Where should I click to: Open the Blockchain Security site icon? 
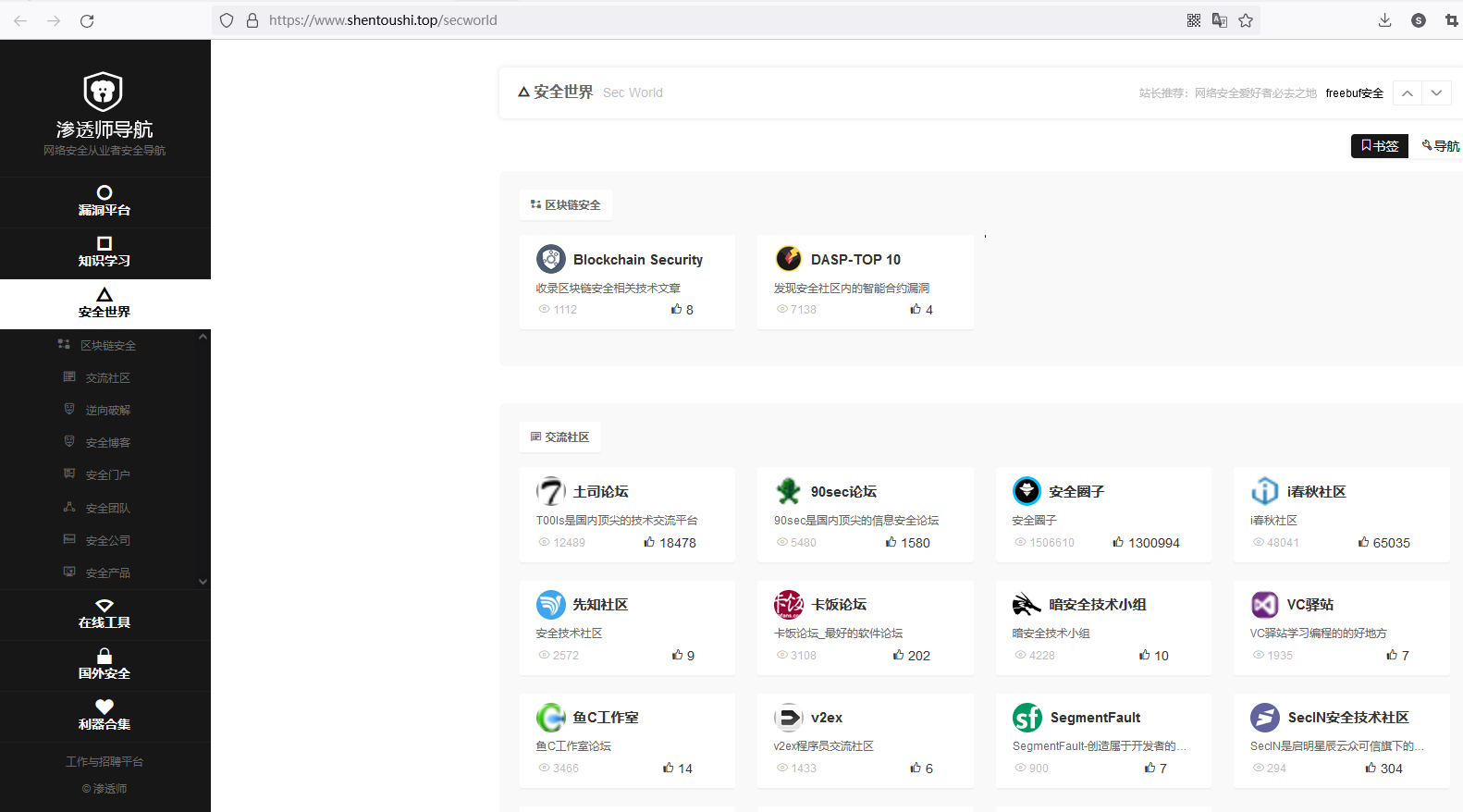(551, 259)
